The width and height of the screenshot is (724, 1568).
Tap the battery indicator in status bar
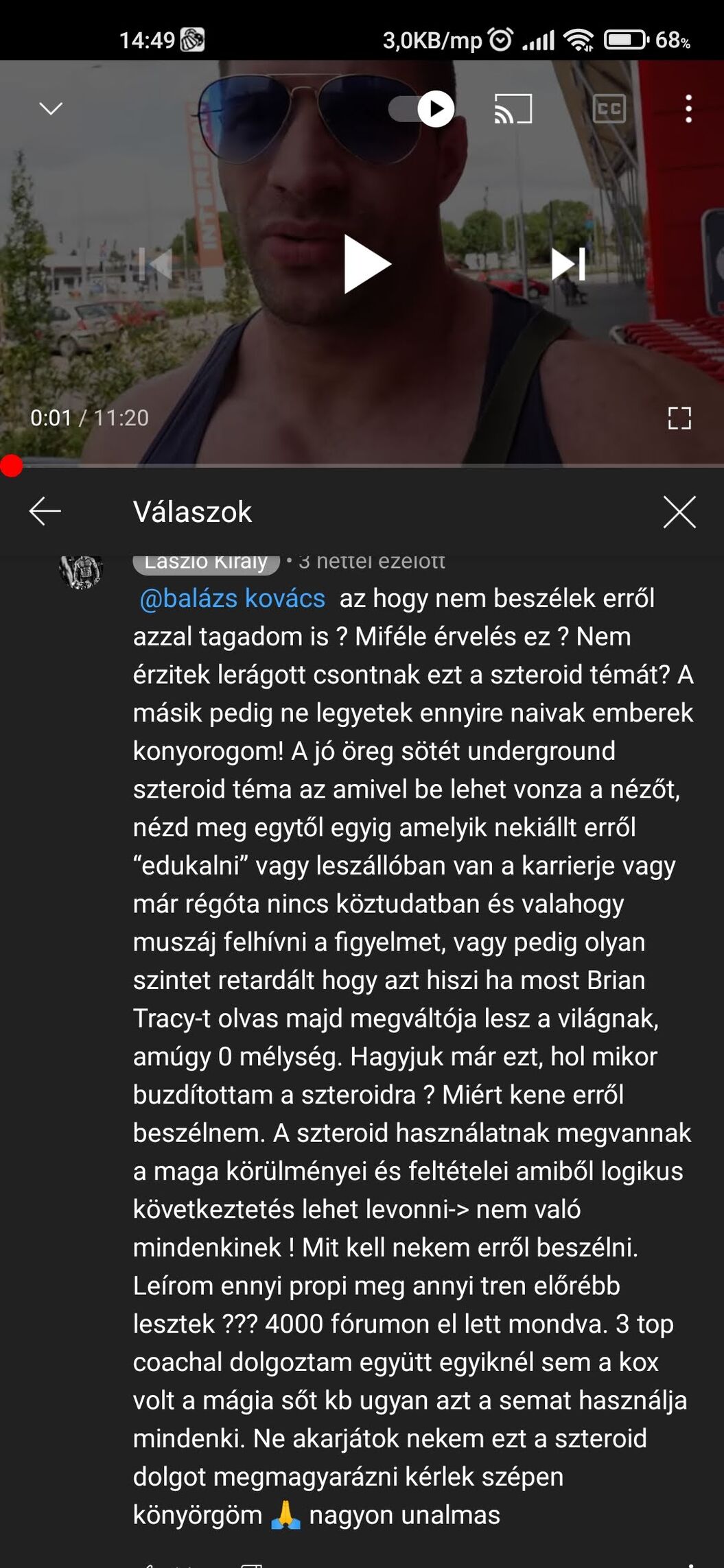click(x=626, y=40)
